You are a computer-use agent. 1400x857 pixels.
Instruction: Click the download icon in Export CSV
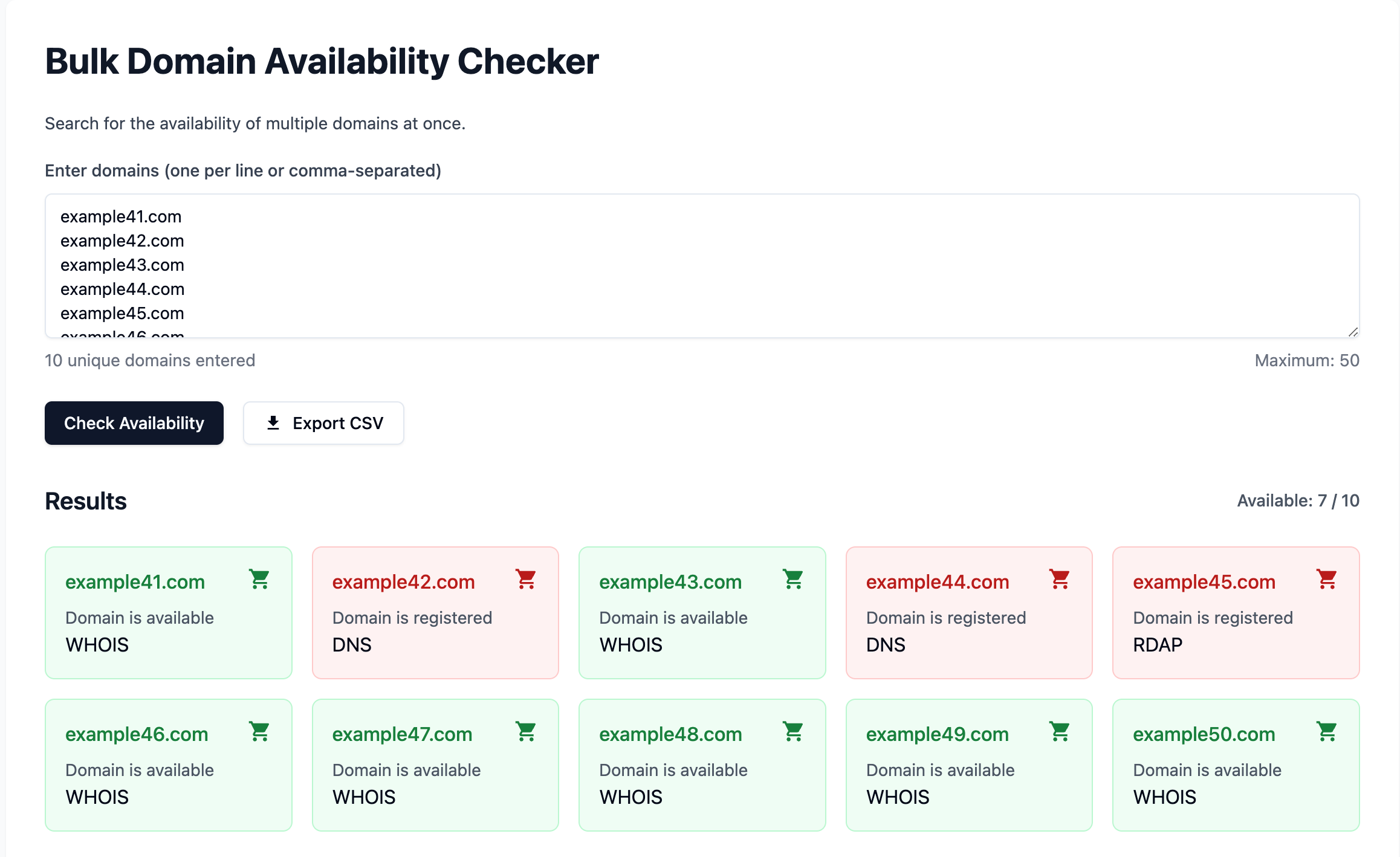(x=273, y=423)
